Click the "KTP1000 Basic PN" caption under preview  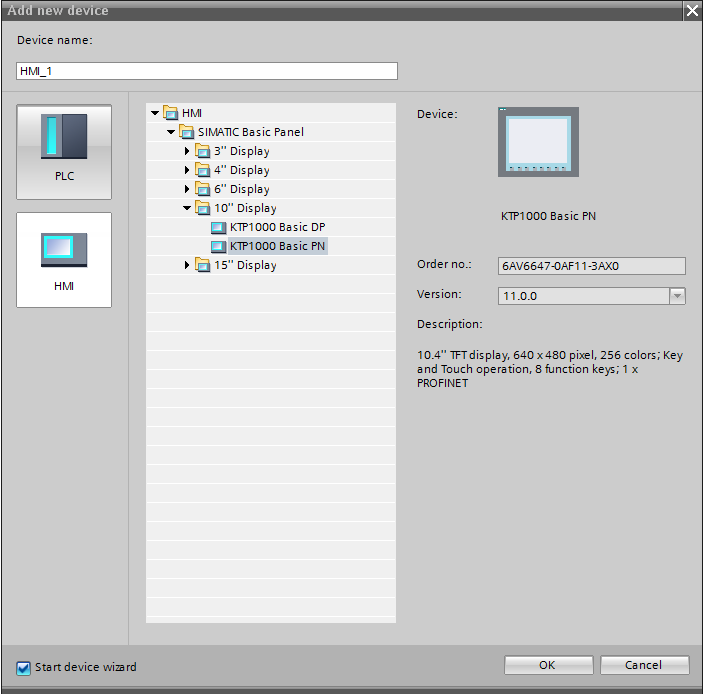tap(548, 216)
